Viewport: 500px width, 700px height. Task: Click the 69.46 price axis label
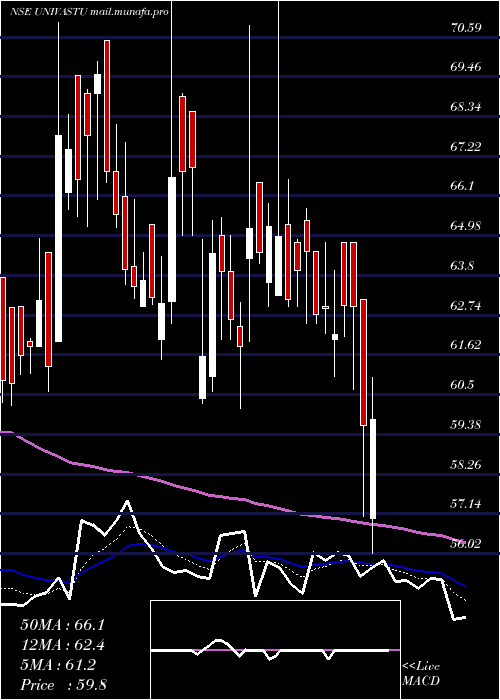pyautogui.click(x=466, y=67)
